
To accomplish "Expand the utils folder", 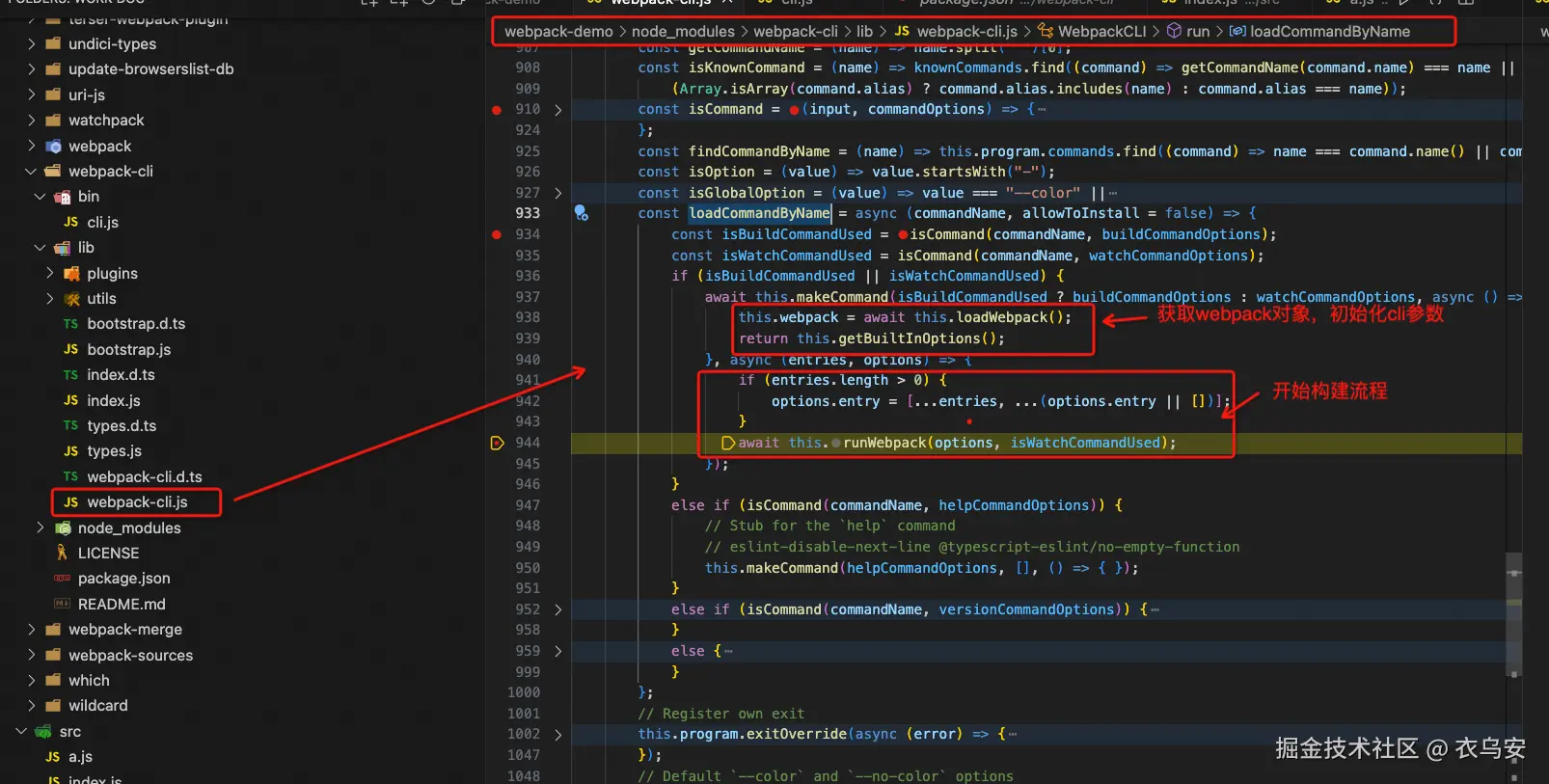I will point(49,299).
